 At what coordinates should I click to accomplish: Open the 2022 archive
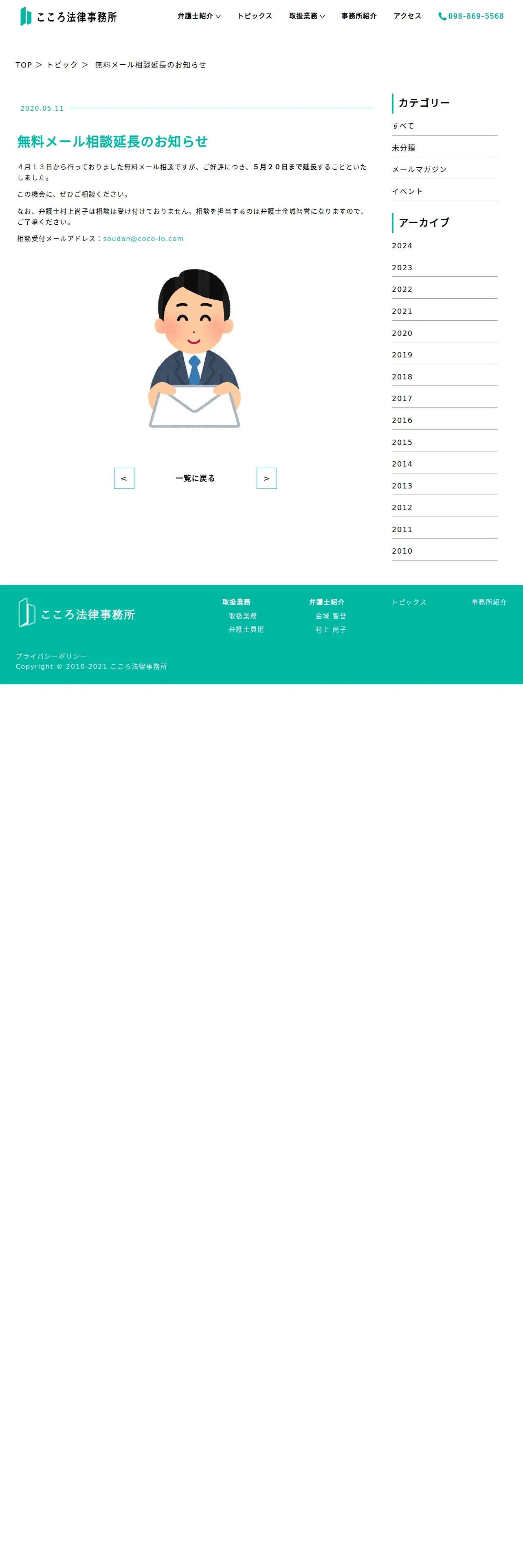click(444, 289)
